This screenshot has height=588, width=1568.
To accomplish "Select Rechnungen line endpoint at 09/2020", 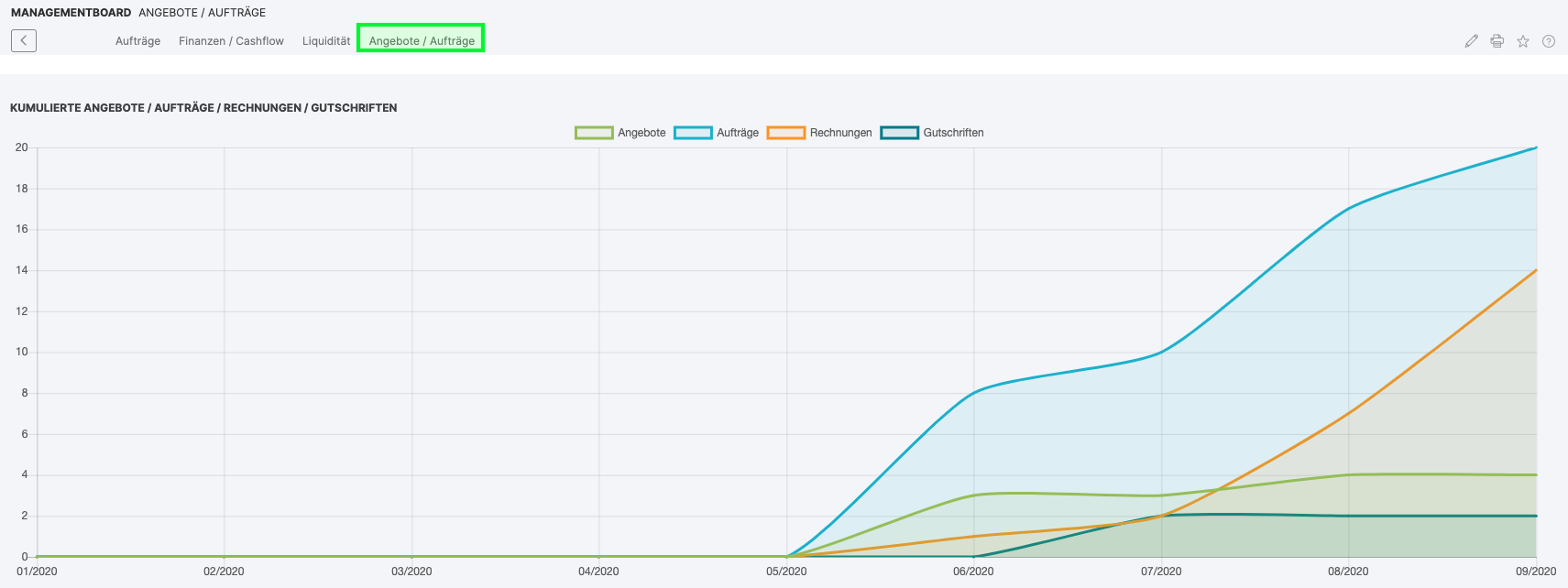I will click(x=1535, y=270).
